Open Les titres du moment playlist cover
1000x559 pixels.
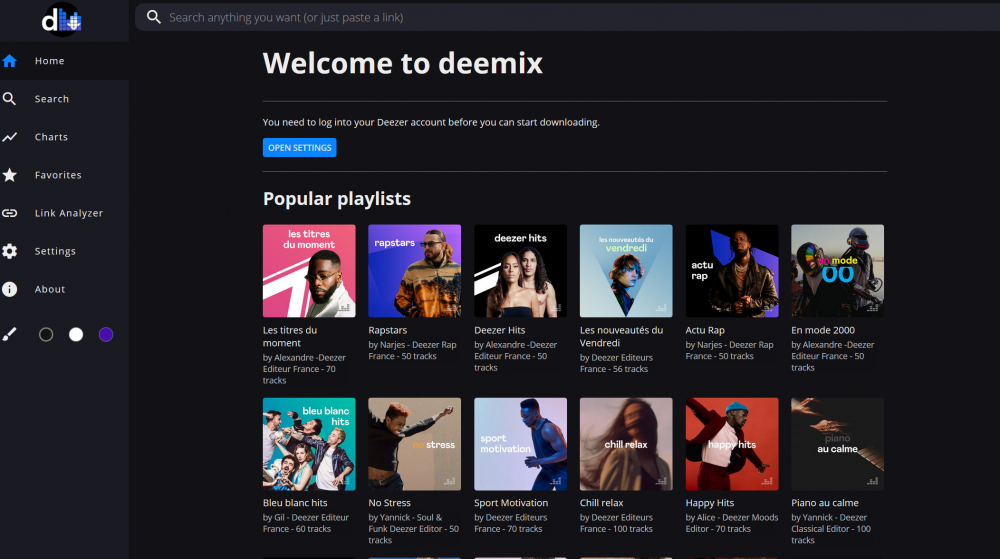click(x=309, y=271)
